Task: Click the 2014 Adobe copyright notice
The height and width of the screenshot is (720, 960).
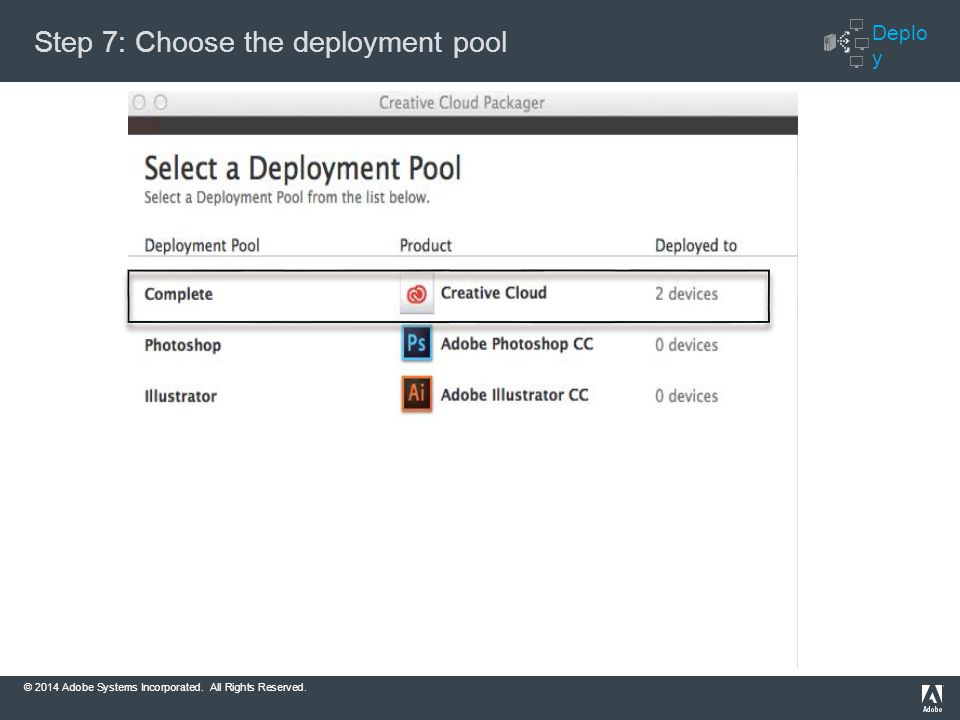Action: pyautogui.click(x=165, y=687)
